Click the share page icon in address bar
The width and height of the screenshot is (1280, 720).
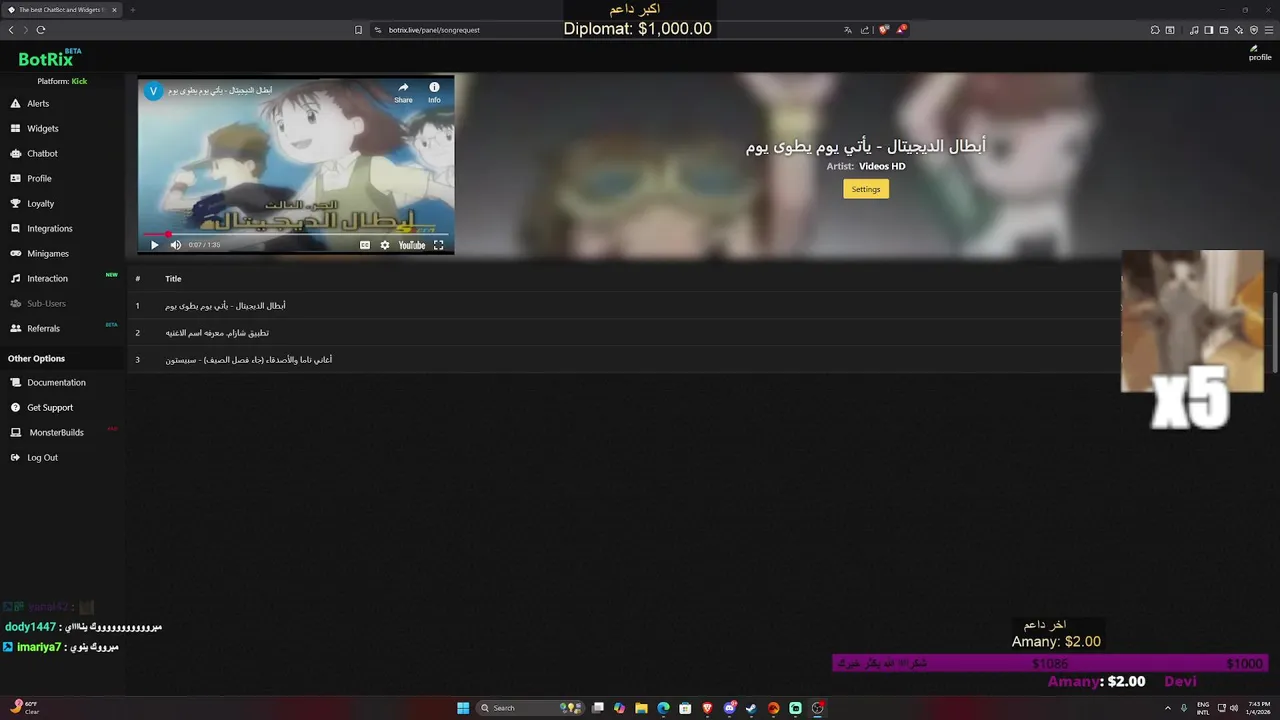click(x=865, y=30)
